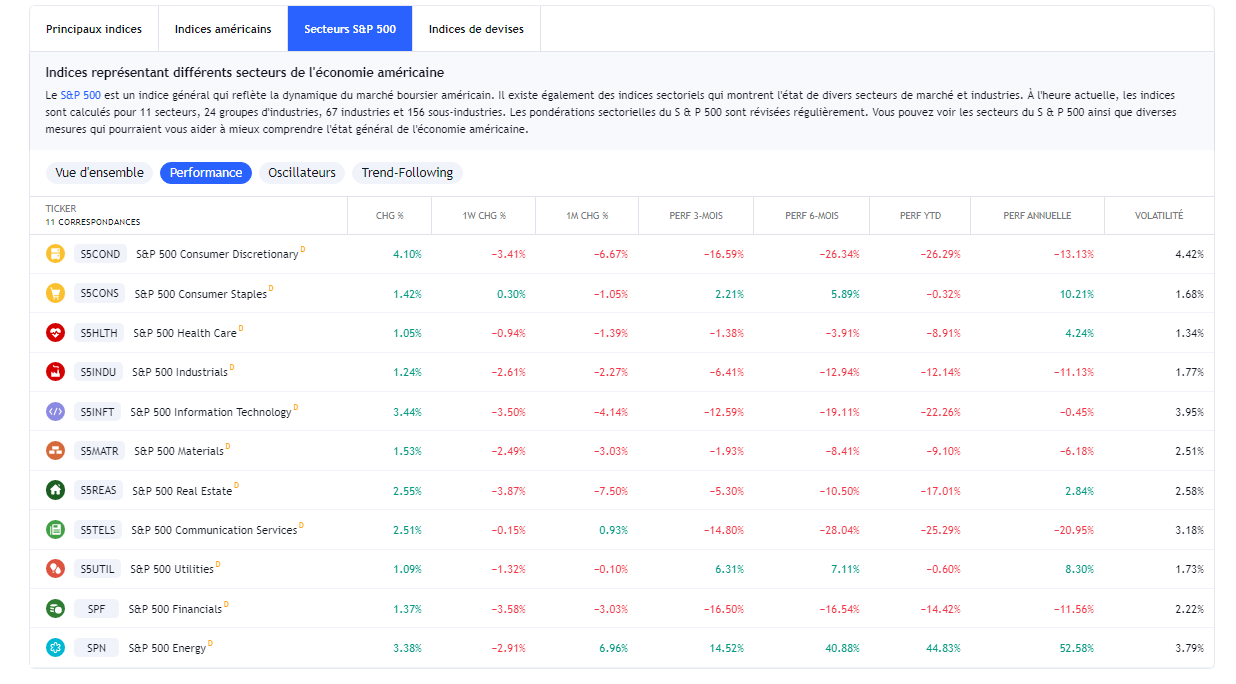The height and width of the screenshot is (684, 1236).
Task: Click the Materials bricks icon
Action: click(55, 451)
